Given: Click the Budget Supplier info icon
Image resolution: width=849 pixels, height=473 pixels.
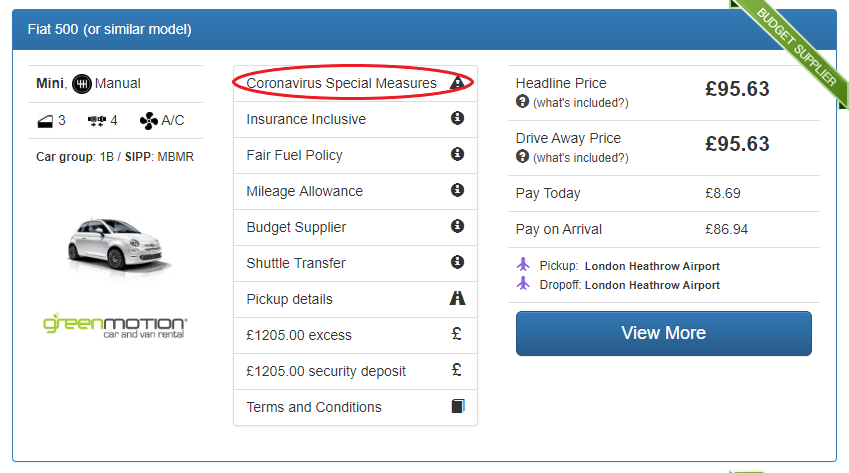Looking at the screenshot, I should (457, 227).
